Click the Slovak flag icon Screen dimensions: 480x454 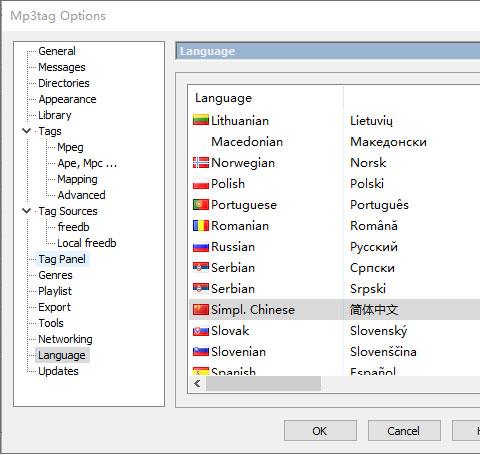tap(201, 331)
